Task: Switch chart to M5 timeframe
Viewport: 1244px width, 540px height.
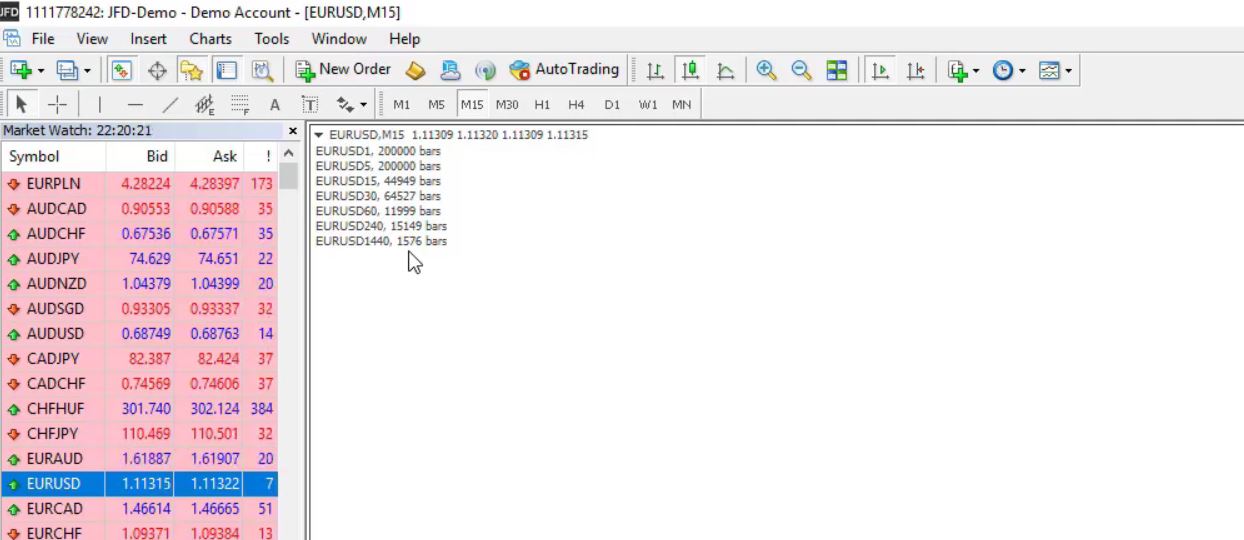Action: pyautogui.click(x=436, y=104)
